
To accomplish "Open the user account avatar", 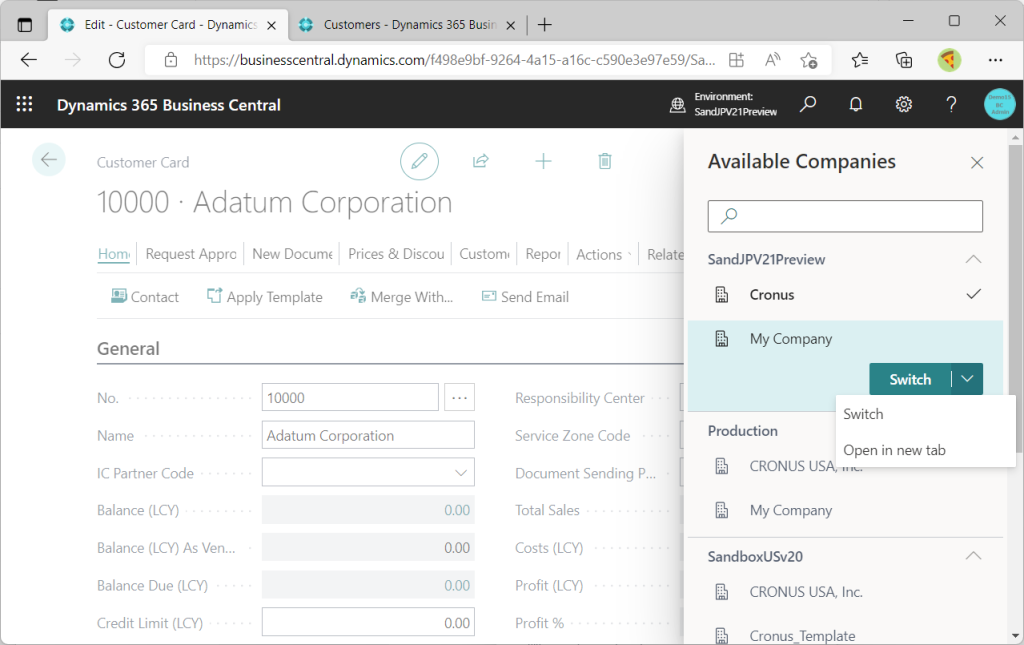I will coord(1000,104).
